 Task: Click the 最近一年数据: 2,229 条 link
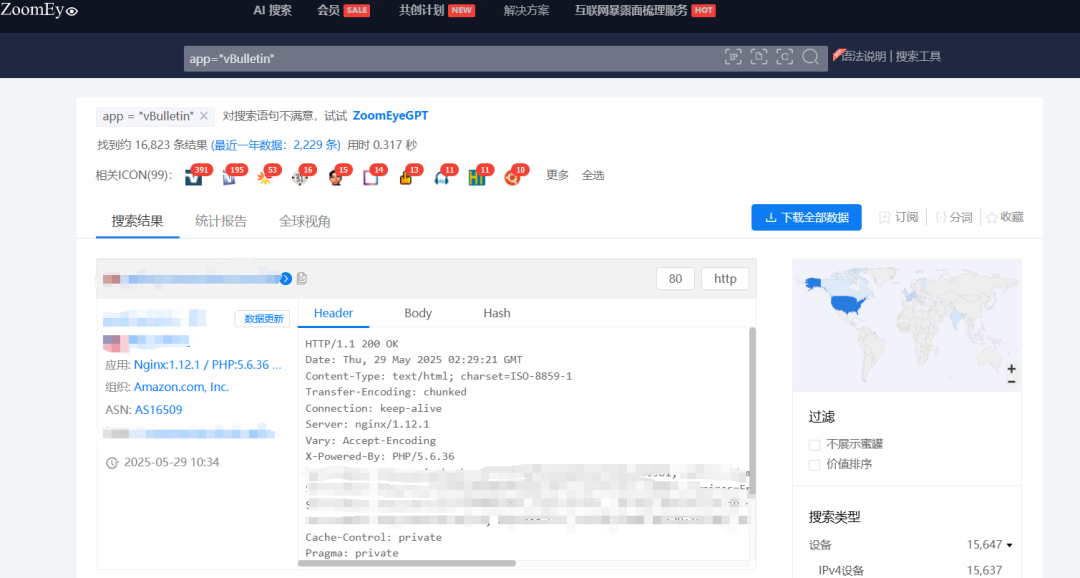pyautogui.click(x=276, y=145)
